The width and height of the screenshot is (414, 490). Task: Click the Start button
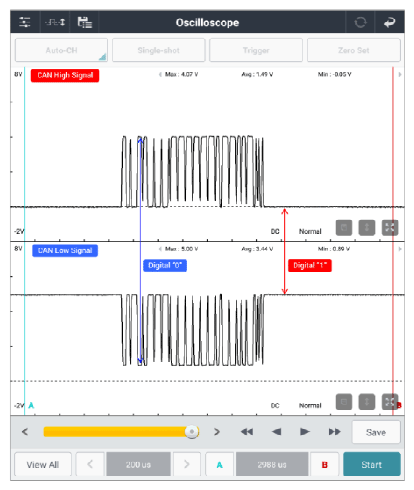(372, 464)
